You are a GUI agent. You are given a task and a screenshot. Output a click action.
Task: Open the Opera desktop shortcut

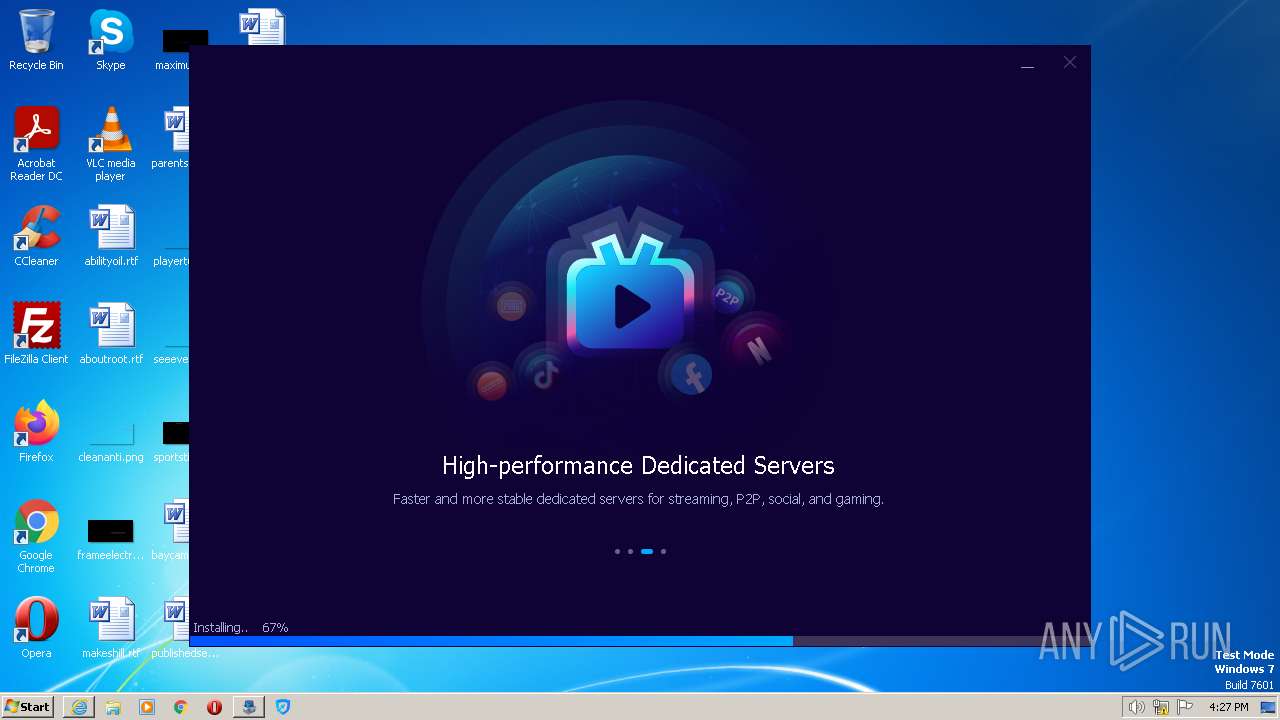pyautogui.click(x=36, y=628)
